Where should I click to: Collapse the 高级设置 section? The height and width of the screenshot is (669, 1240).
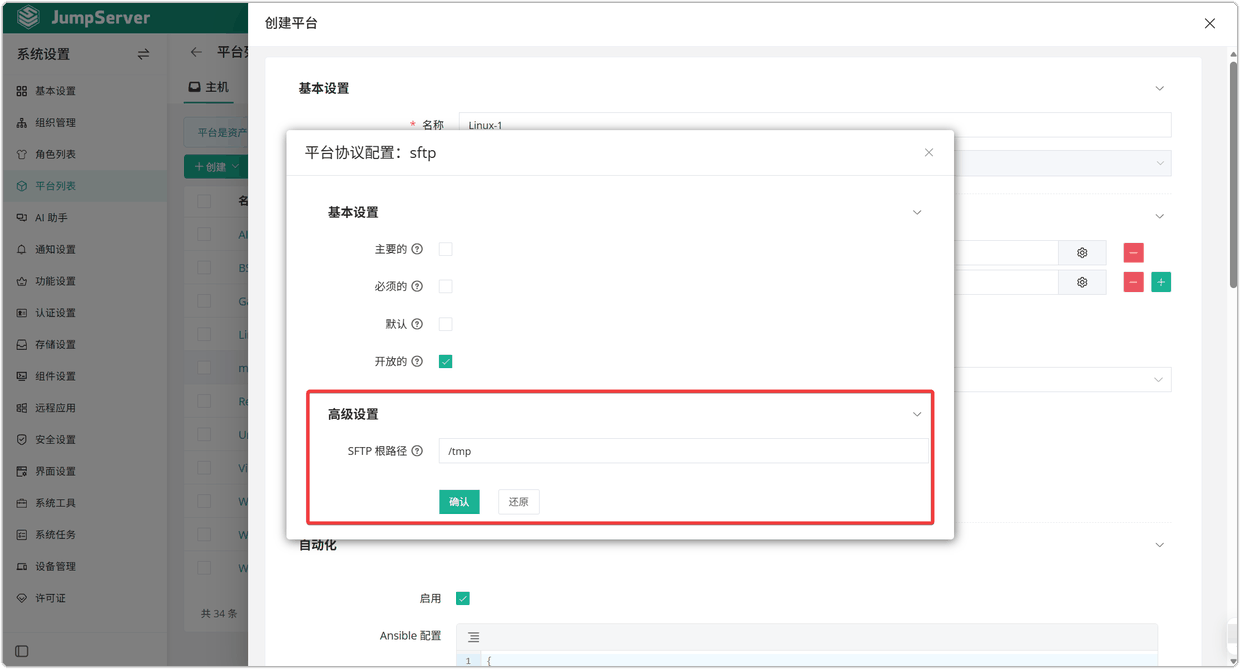click(x=917, y=415)
